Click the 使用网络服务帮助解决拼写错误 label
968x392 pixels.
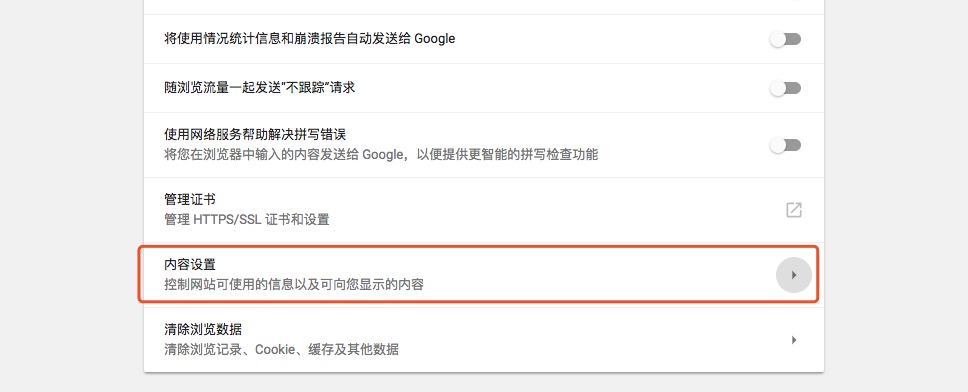pos(258,135)
